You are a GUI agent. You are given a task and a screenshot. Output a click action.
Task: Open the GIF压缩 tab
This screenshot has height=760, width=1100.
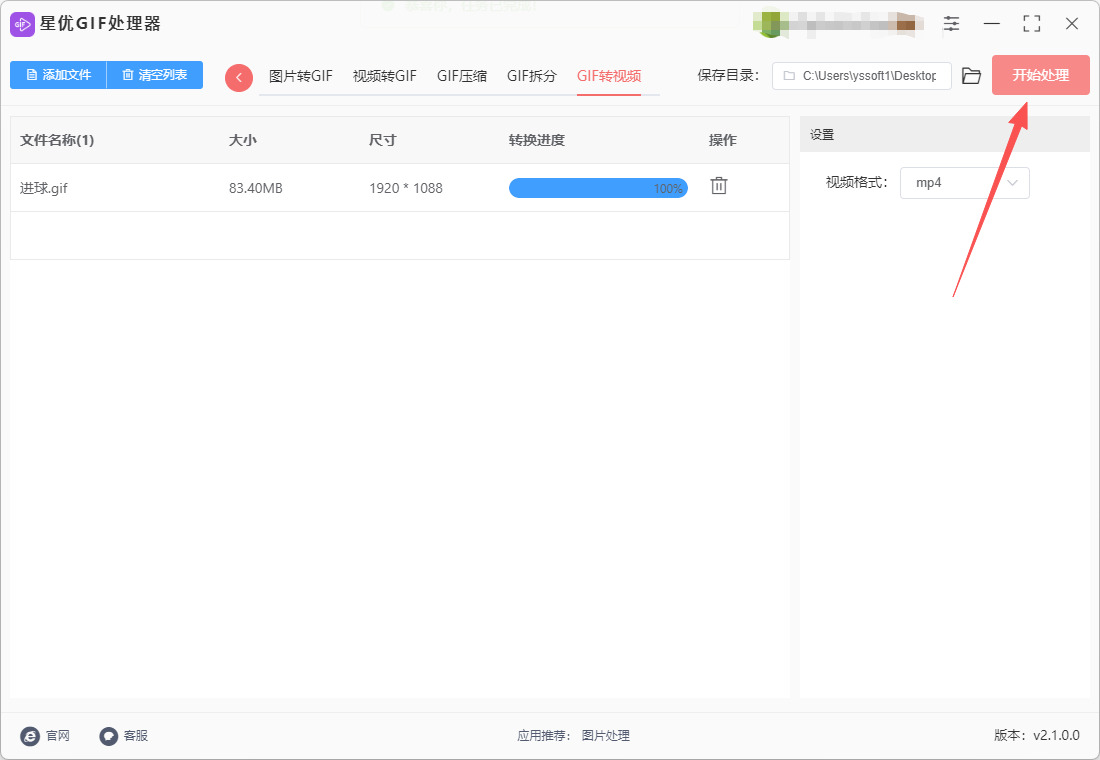(461, 76)
